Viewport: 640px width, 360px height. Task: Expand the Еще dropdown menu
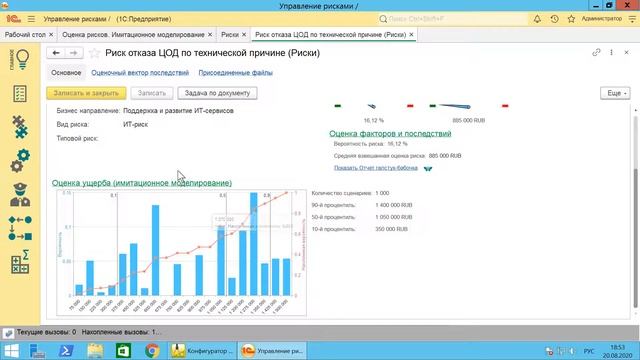(616, 93)
